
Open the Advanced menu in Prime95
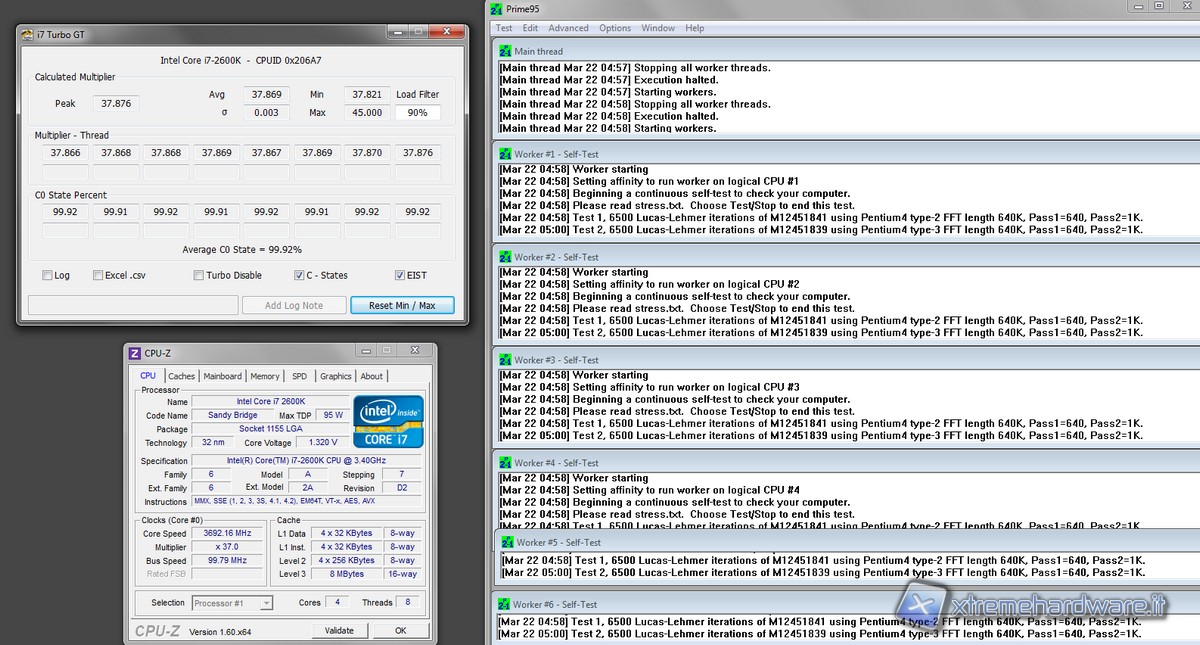pos(568,28)
